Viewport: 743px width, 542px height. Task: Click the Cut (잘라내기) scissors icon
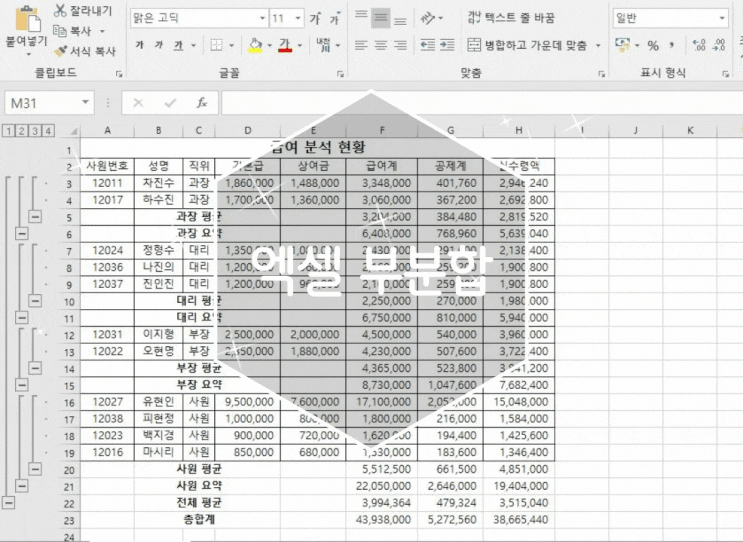tap(60, 10)
